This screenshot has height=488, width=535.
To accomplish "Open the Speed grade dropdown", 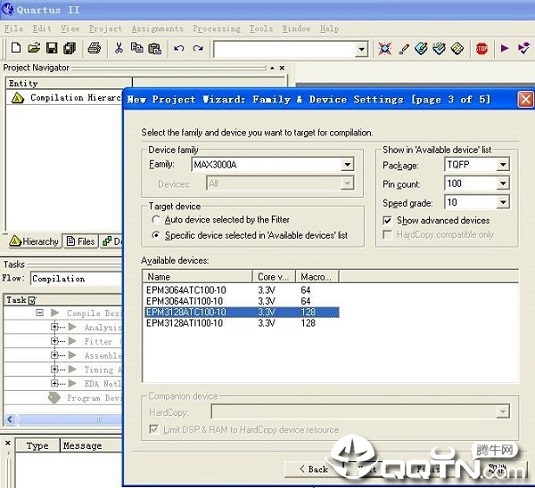I will [x=503, y=202].
